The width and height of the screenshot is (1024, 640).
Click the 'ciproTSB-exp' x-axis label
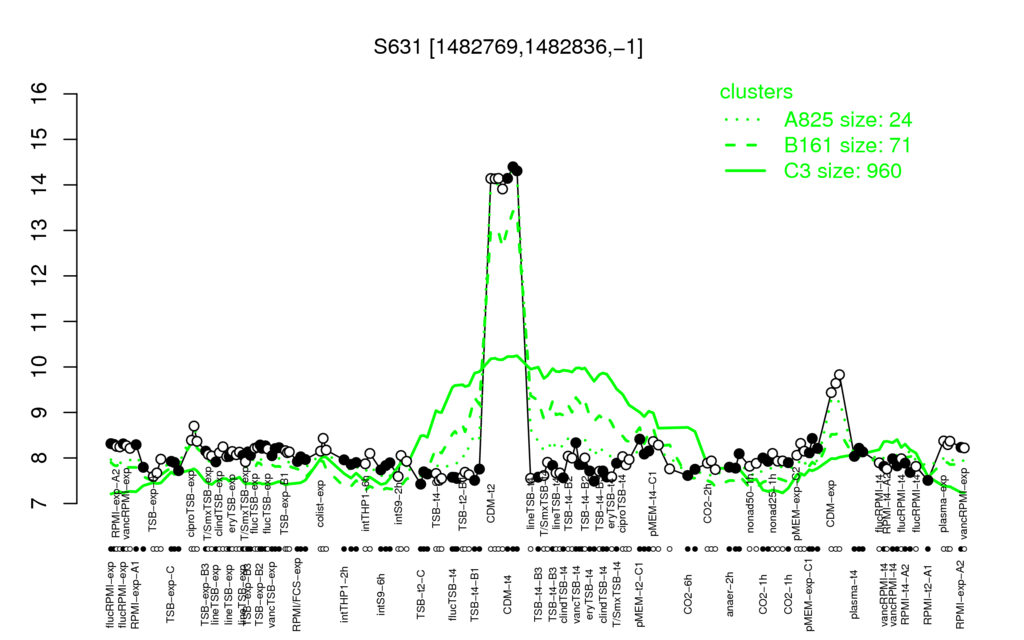click(191, 505)
